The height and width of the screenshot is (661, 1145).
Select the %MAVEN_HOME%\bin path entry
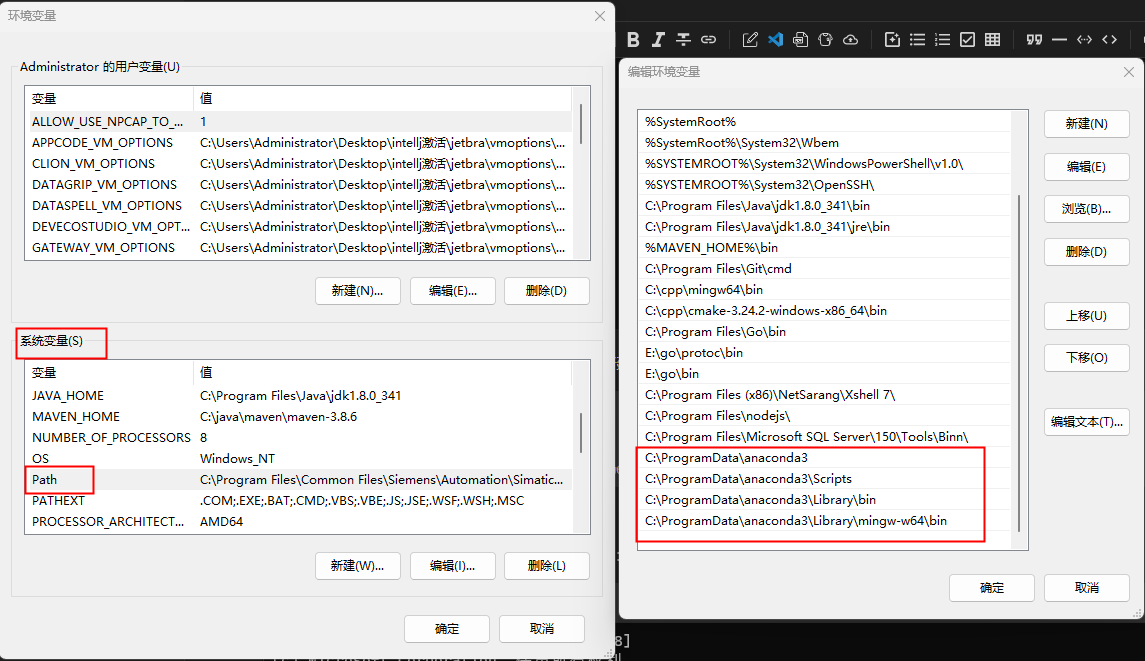coord(824,248)
